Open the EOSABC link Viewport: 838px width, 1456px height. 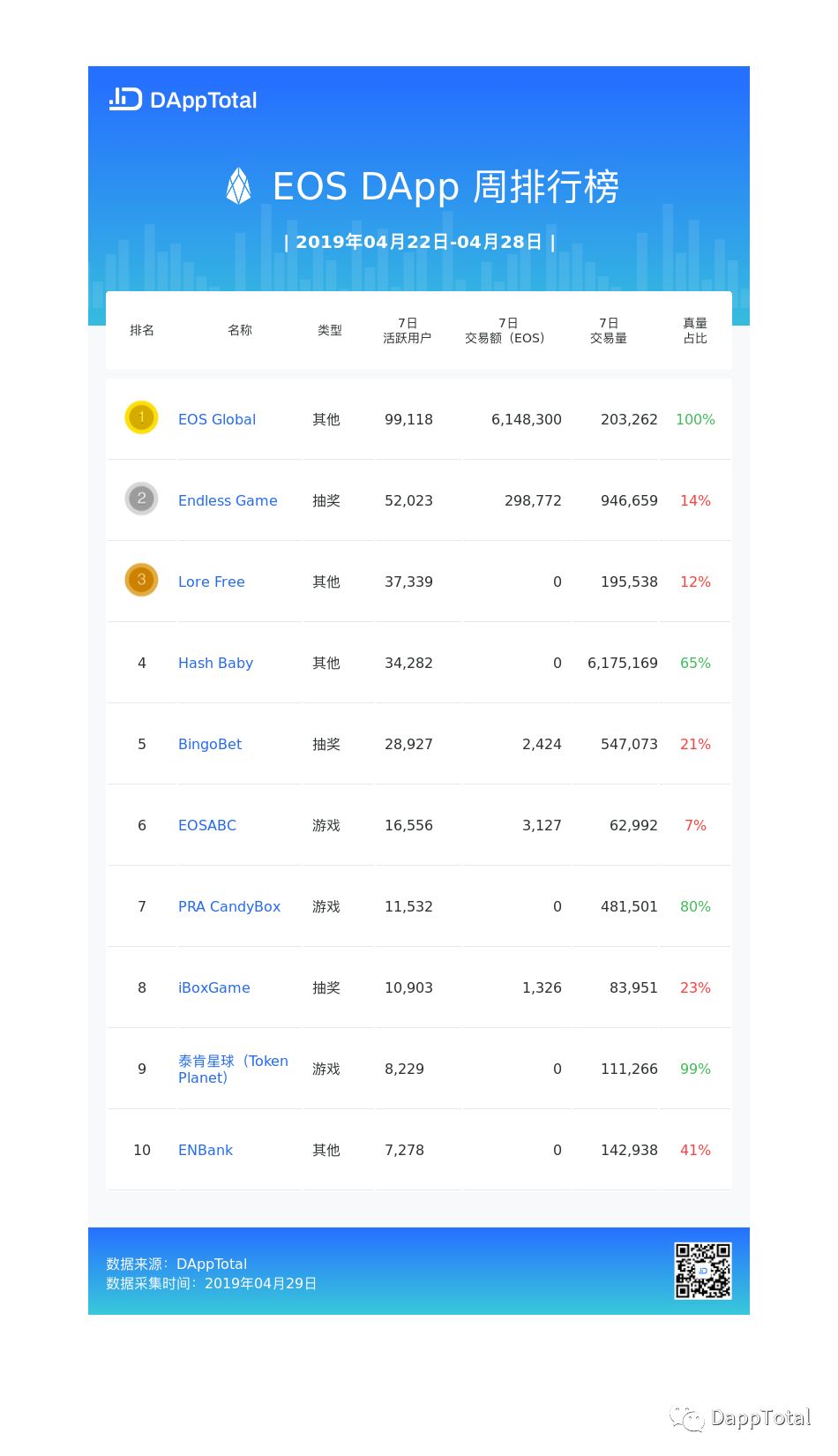coord(207,825)
